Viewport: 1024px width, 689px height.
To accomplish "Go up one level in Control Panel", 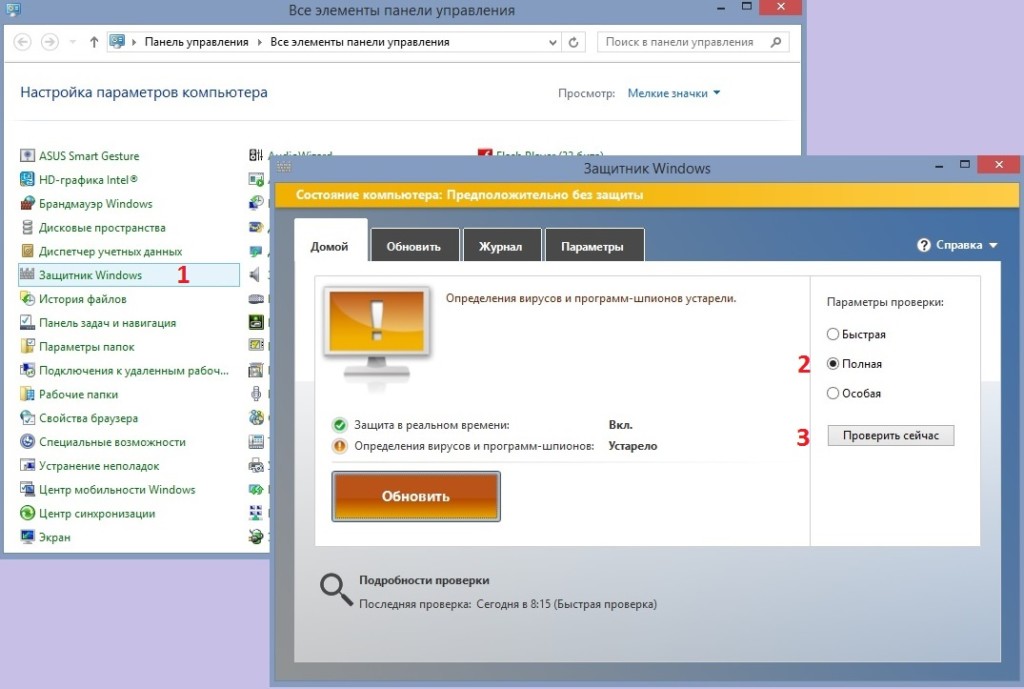I will click(94, 42).
